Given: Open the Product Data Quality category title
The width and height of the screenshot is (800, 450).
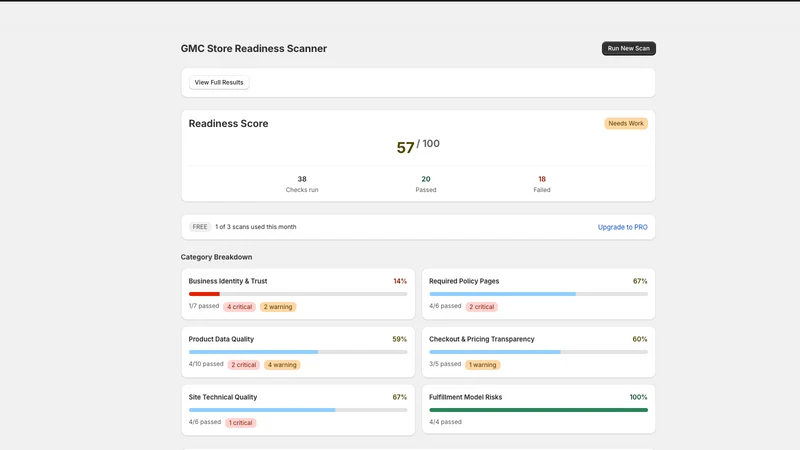Looking at the screenshot, I should click(221, 339).
